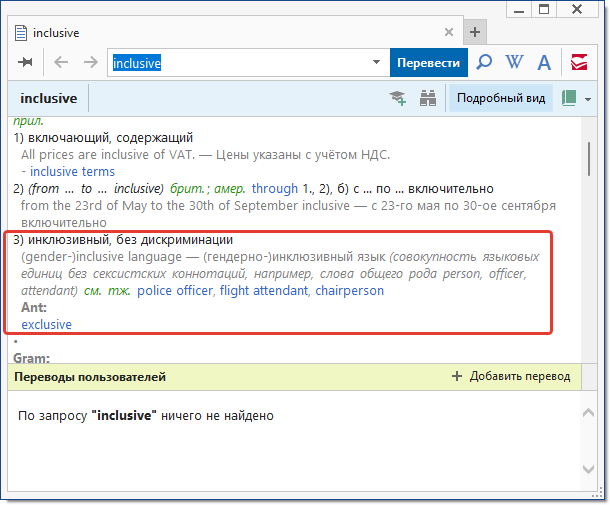Open the green dictionary book dropdown arrow
The width and height of the screenshot is (610, 505).
pos(588,99)
